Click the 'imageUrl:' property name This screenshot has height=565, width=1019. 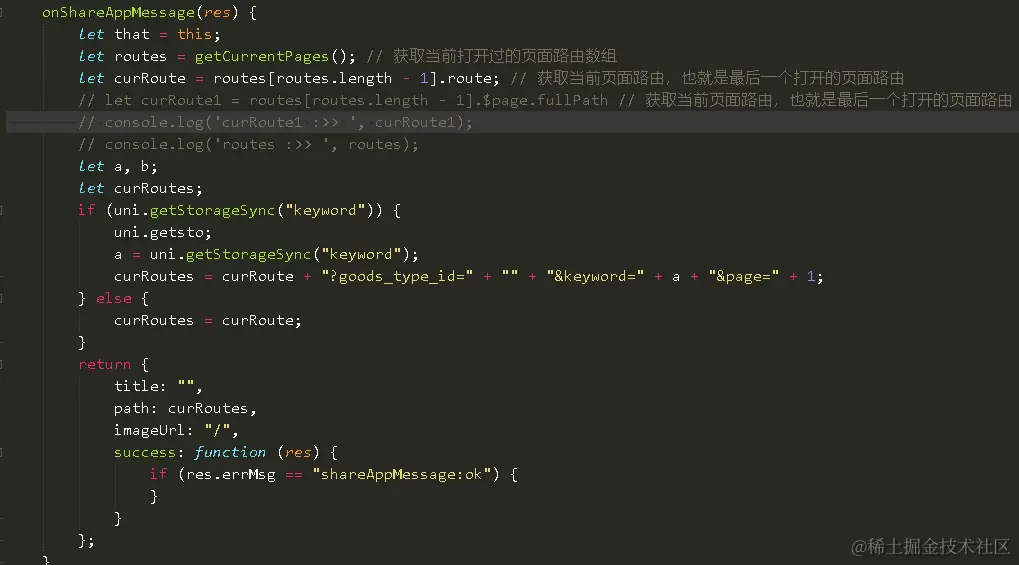(153, 430)
